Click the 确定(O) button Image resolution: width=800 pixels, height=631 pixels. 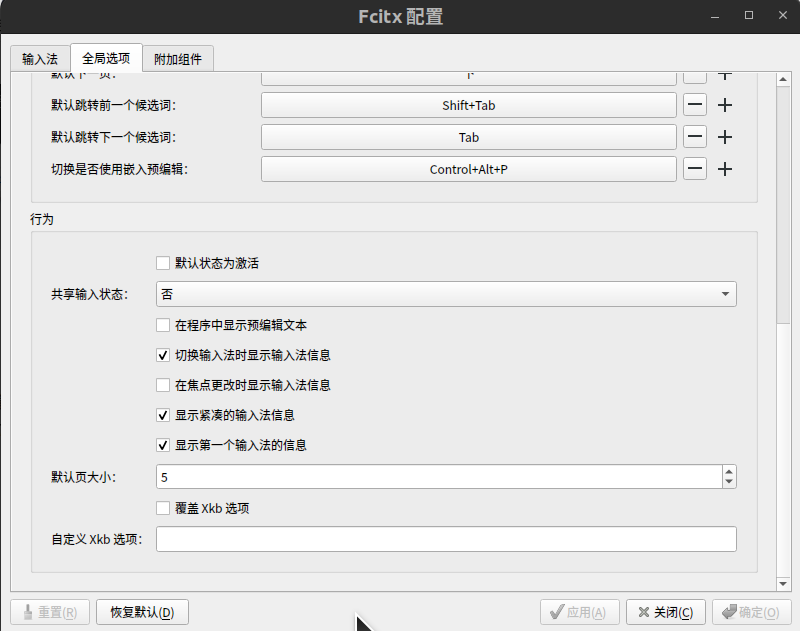click(752, 612)
